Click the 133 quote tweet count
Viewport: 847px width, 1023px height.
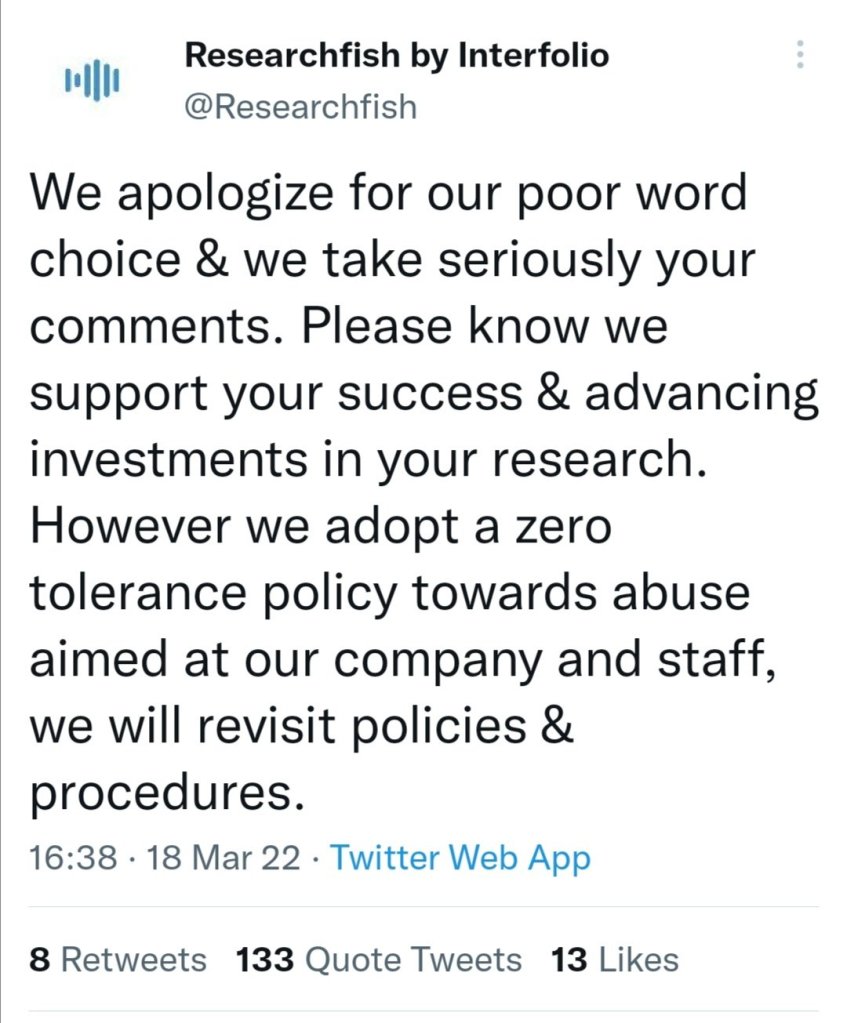click(x=265, y=960)
